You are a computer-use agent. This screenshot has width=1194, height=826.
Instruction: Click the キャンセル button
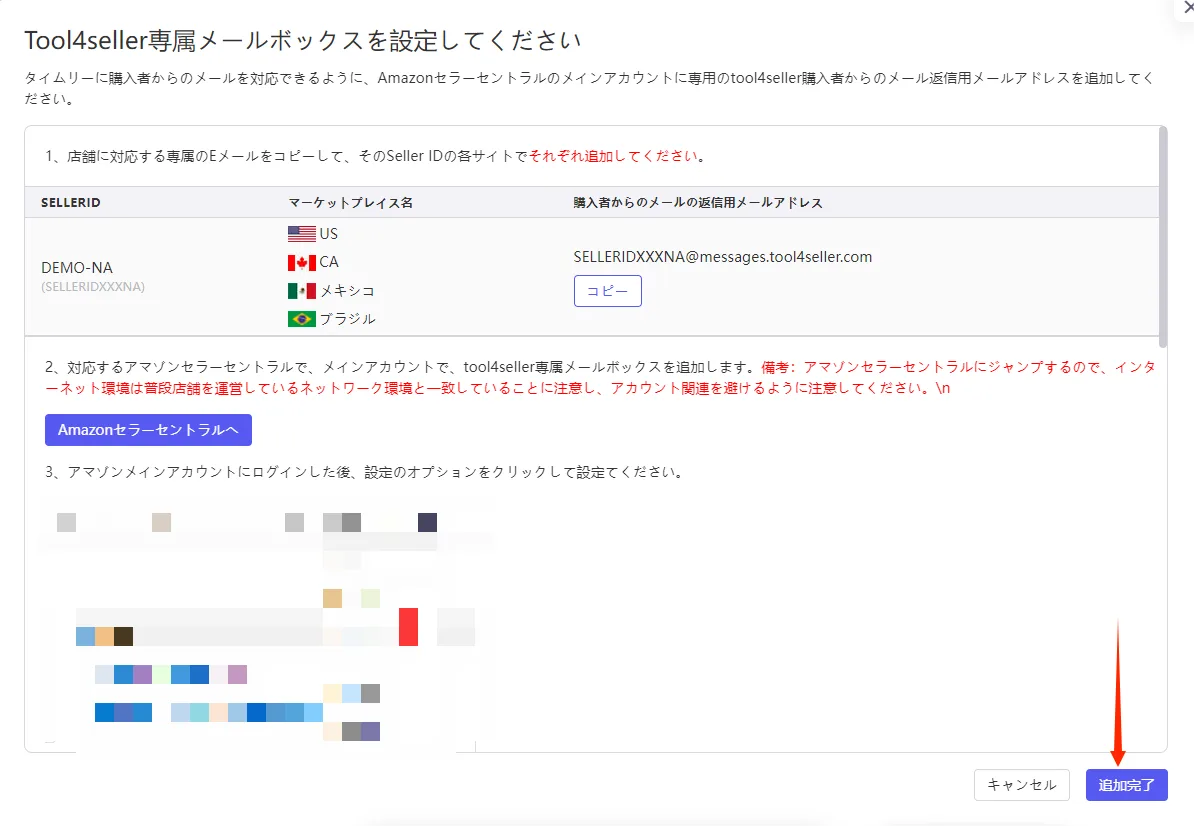(x=1021, y=785)
